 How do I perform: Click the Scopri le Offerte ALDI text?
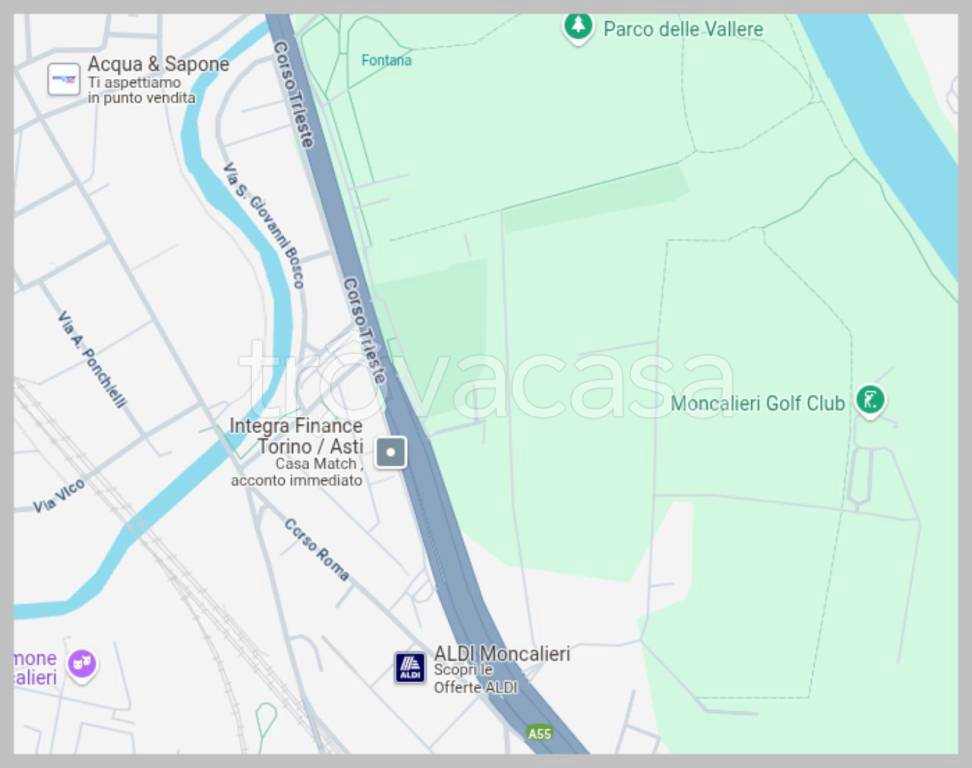[475, 679]
